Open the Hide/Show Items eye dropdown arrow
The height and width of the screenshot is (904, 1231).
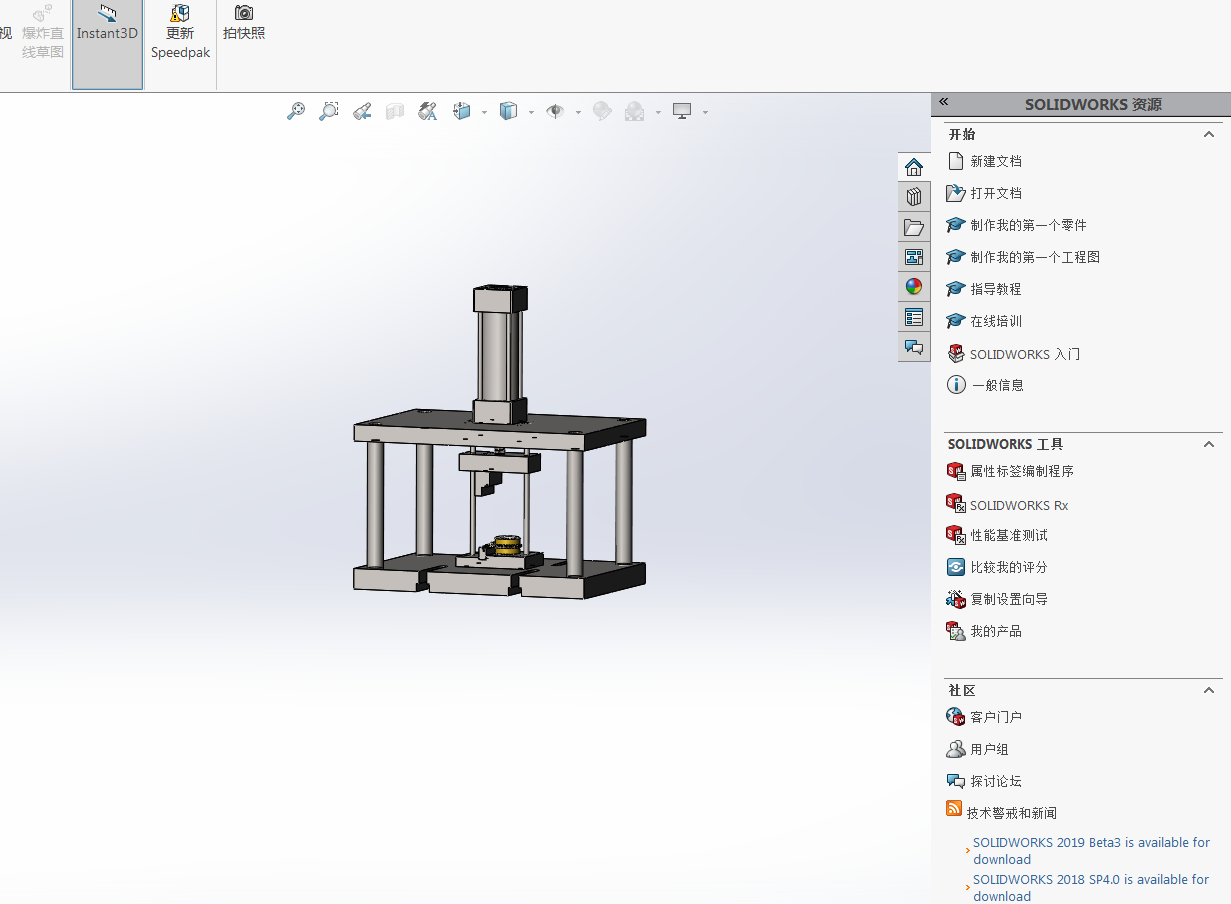click(578, 113)
